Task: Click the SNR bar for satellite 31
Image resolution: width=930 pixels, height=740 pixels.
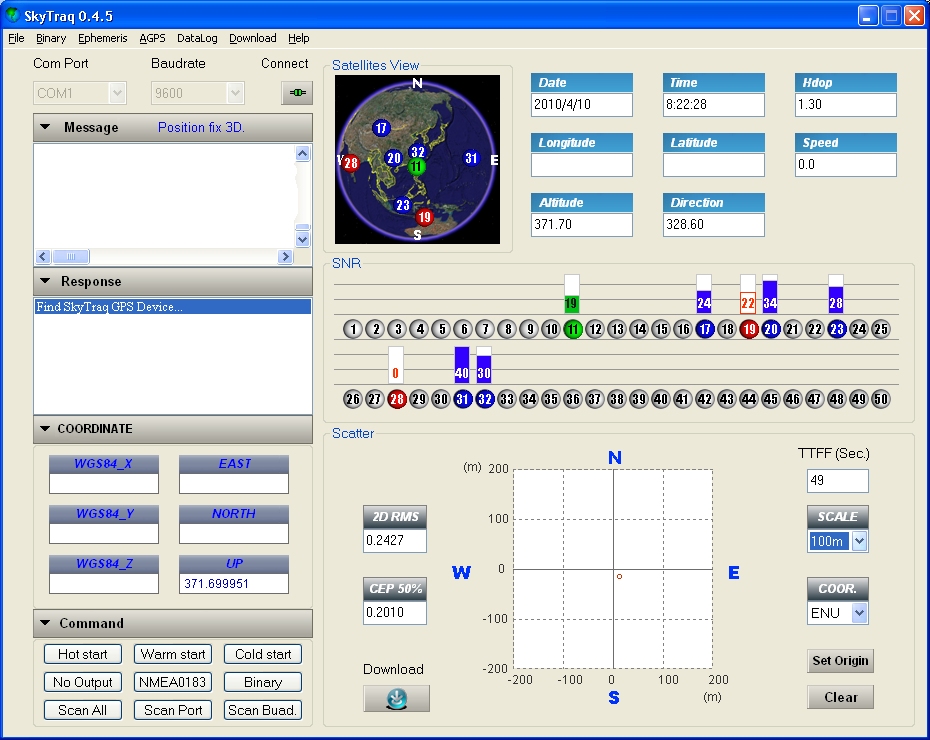Action: coord(461,364)
